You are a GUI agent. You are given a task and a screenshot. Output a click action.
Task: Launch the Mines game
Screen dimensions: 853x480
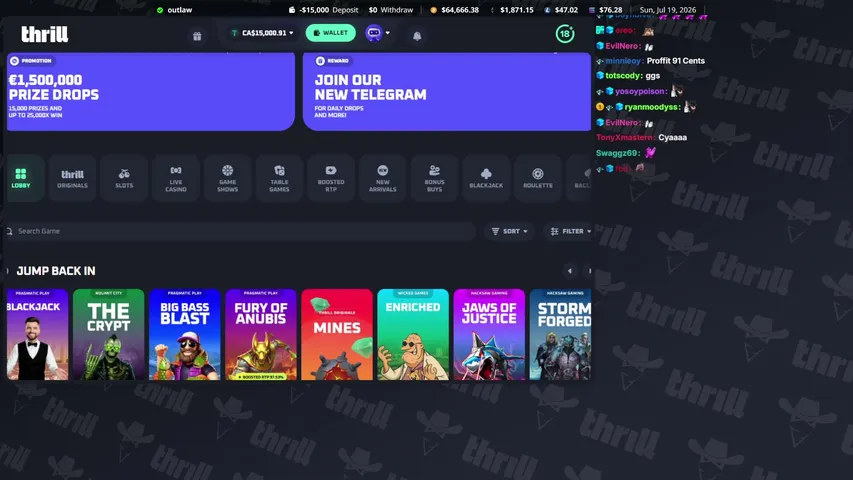tap(337, 334)
